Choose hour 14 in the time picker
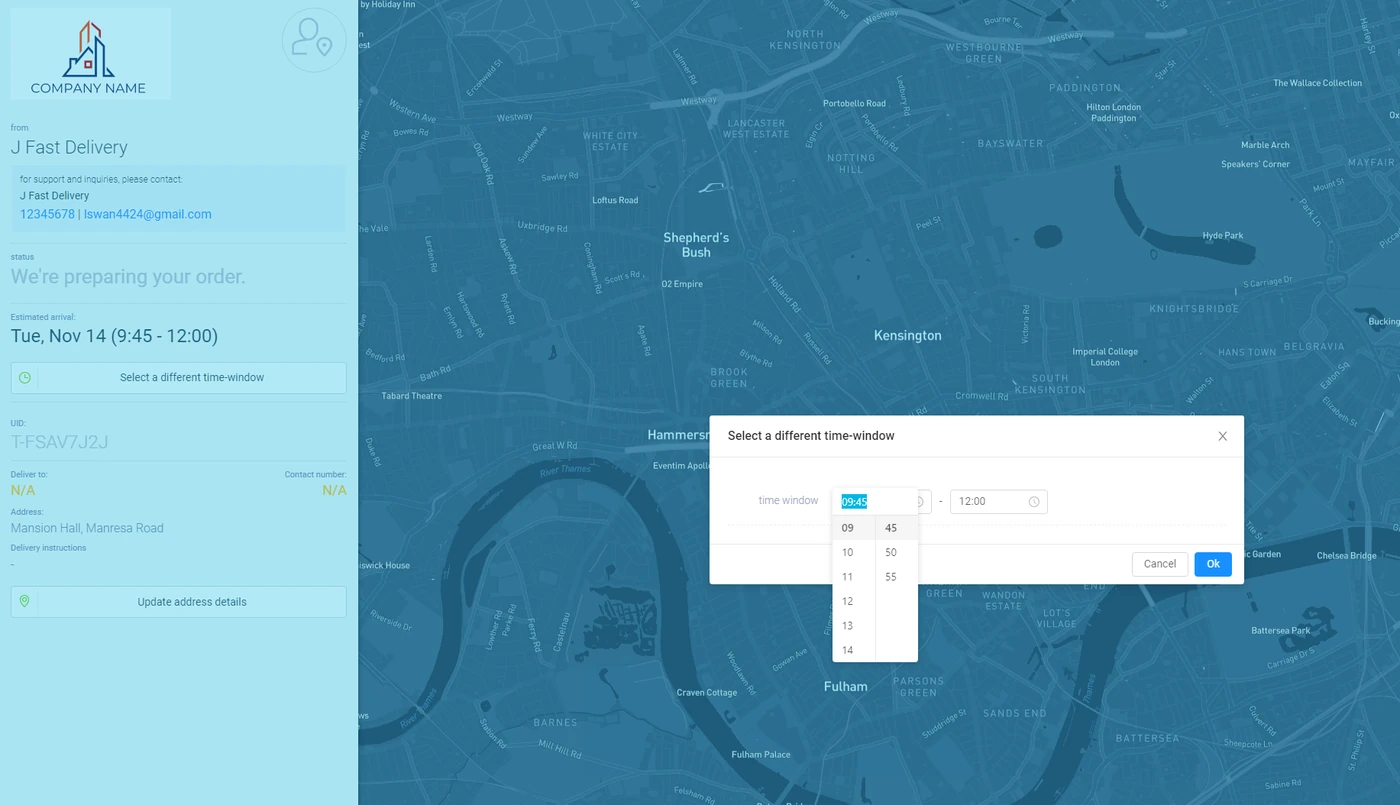The height and width of the screenshot is (805, 1400). [854, 650]
